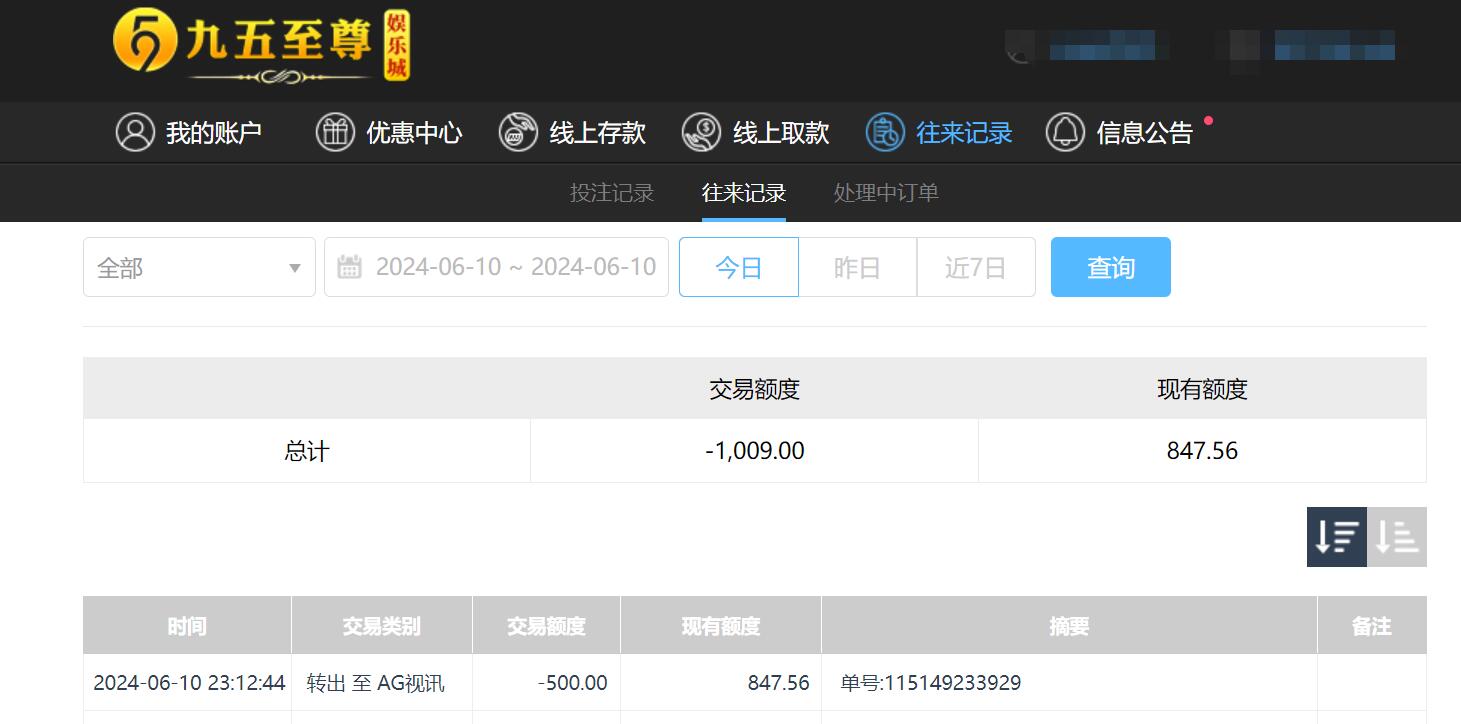The image size is (1461, 724).
Task: Click the 昨日 filter option
Action: pos(857,266)
